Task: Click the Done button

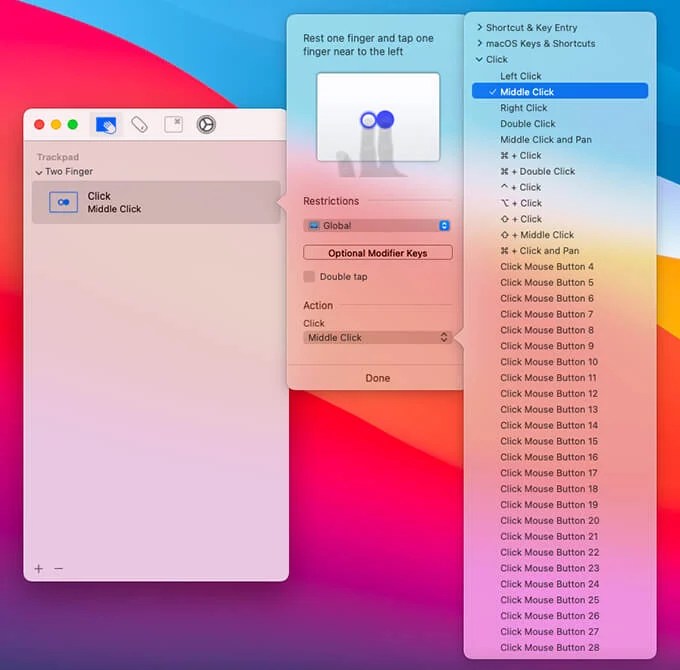Action: pyautogui.click(x=378, y=378)
